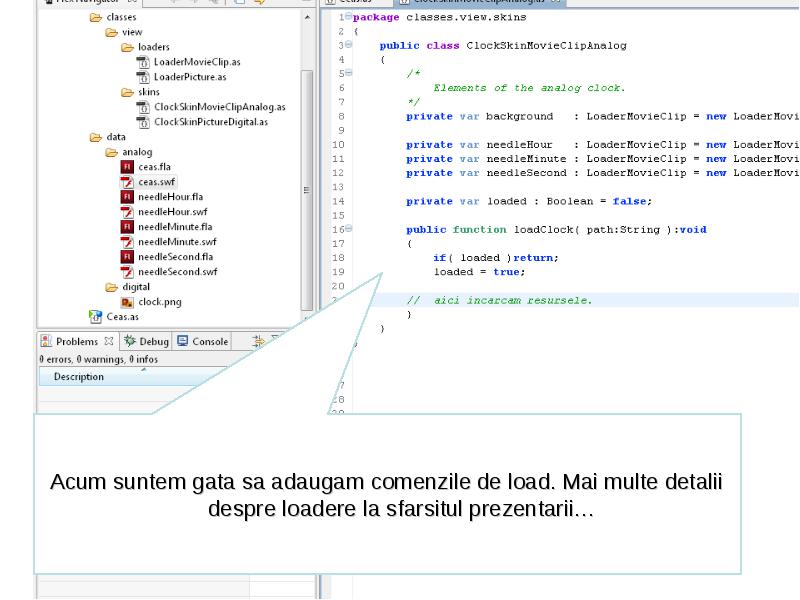The height and width of the screenshot is (600, 800).
Task: Click the folder icon beside digital
Action: [x=111, y=287]
